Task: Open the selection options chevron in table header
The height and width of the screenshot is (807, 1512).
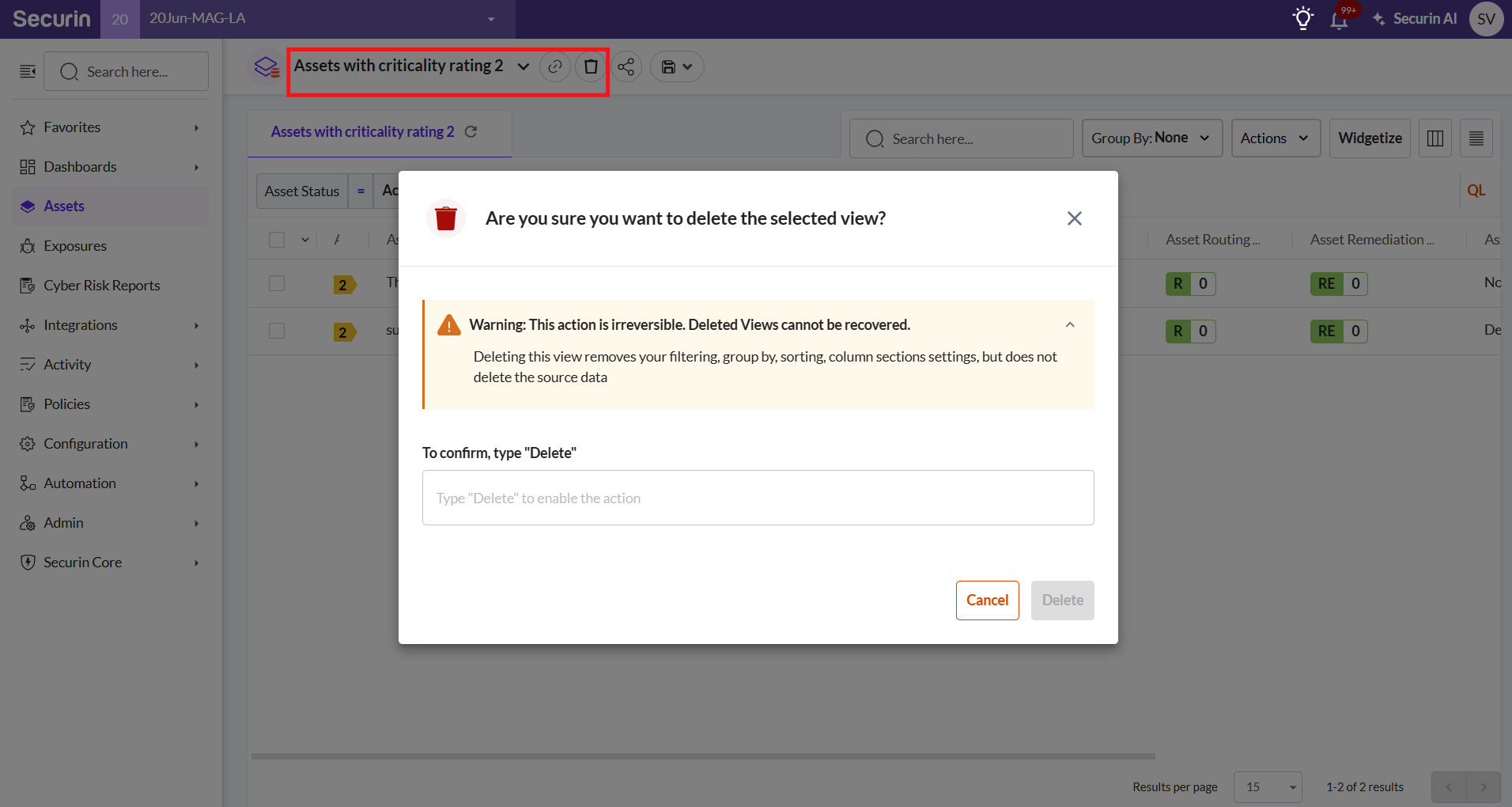Action: tap(304, 240)
